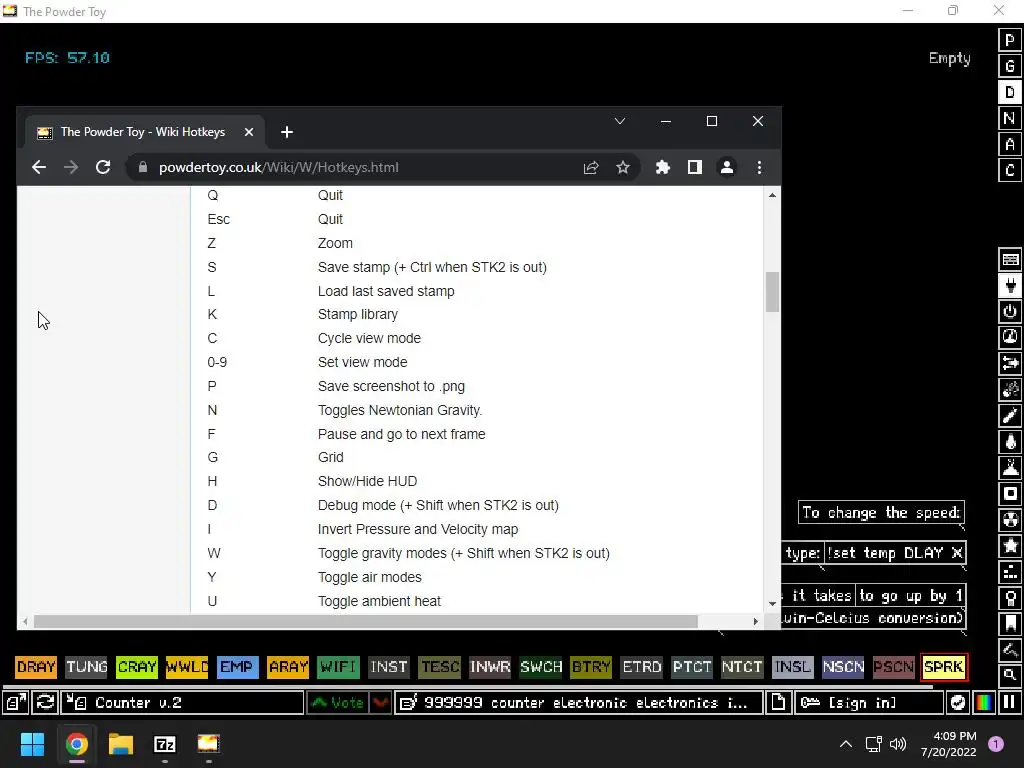Open the Chrome side panel

pyautogui.click(x=695, y=167)
